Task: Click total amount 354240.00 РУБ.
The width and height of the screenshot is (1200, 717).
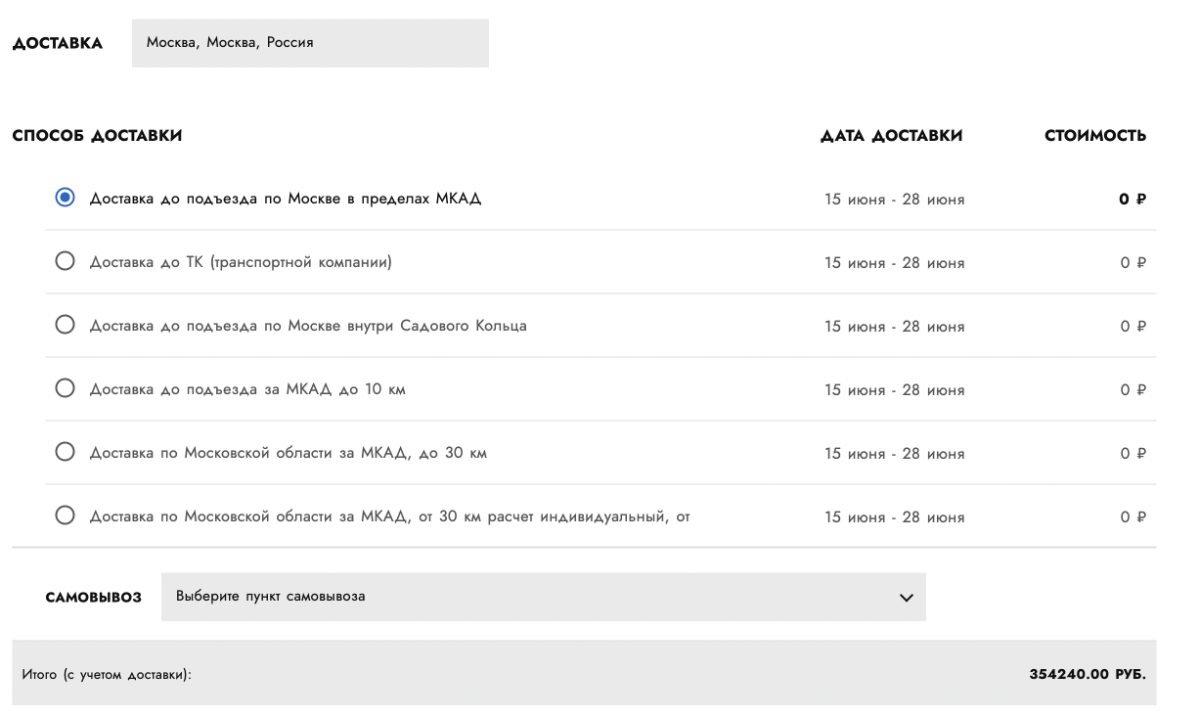Action: [1088, 673]
